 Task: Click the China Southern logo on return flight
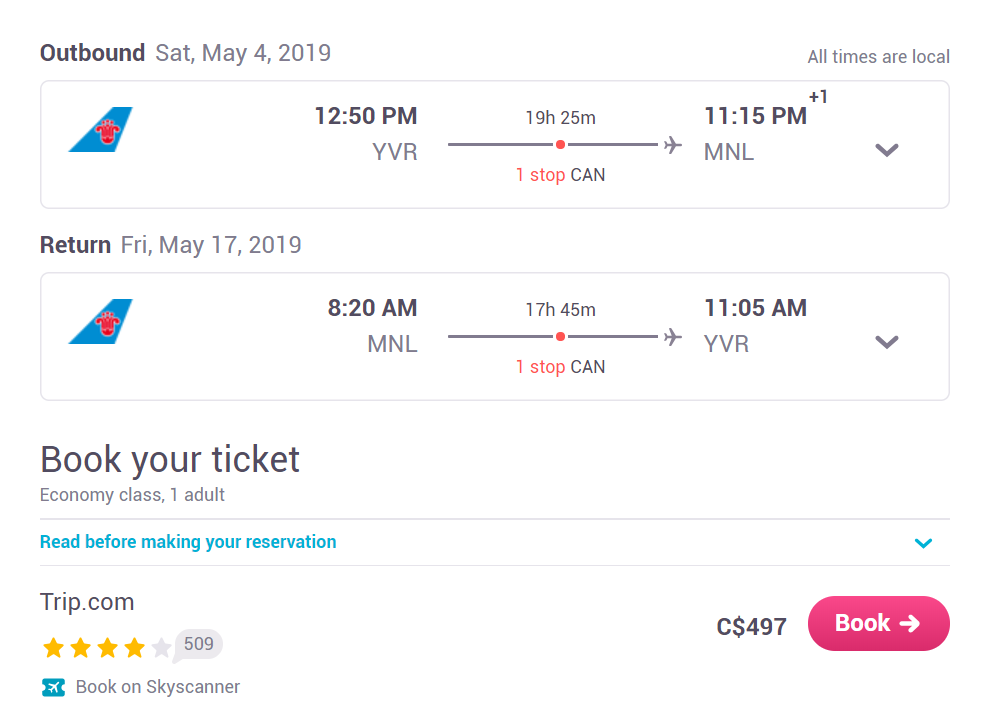point(100,321)
